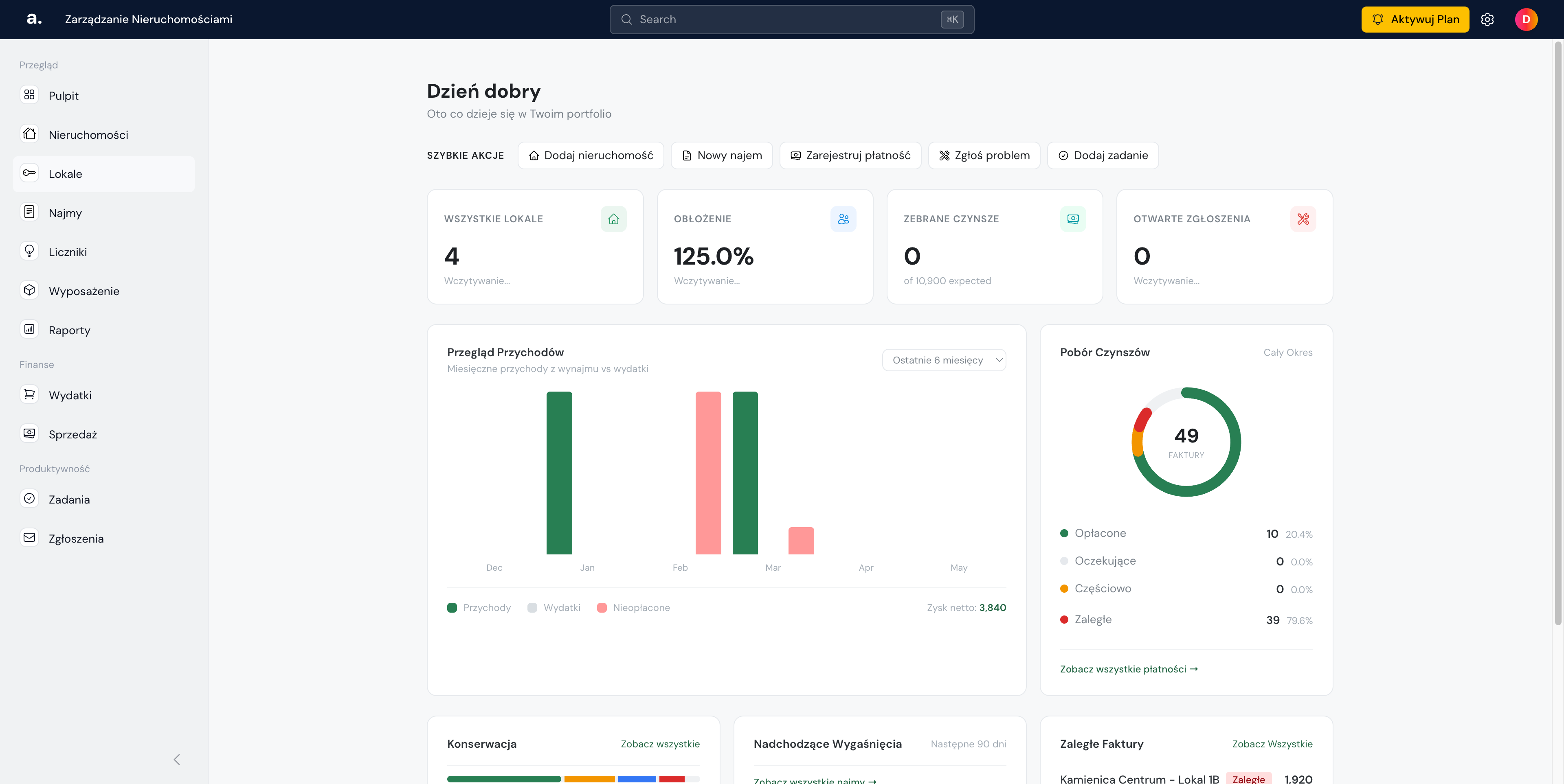Image resolution: width=1564 pixels, height=784 pixels.
Task: Click the app logo in header
Action: point(34,19)
